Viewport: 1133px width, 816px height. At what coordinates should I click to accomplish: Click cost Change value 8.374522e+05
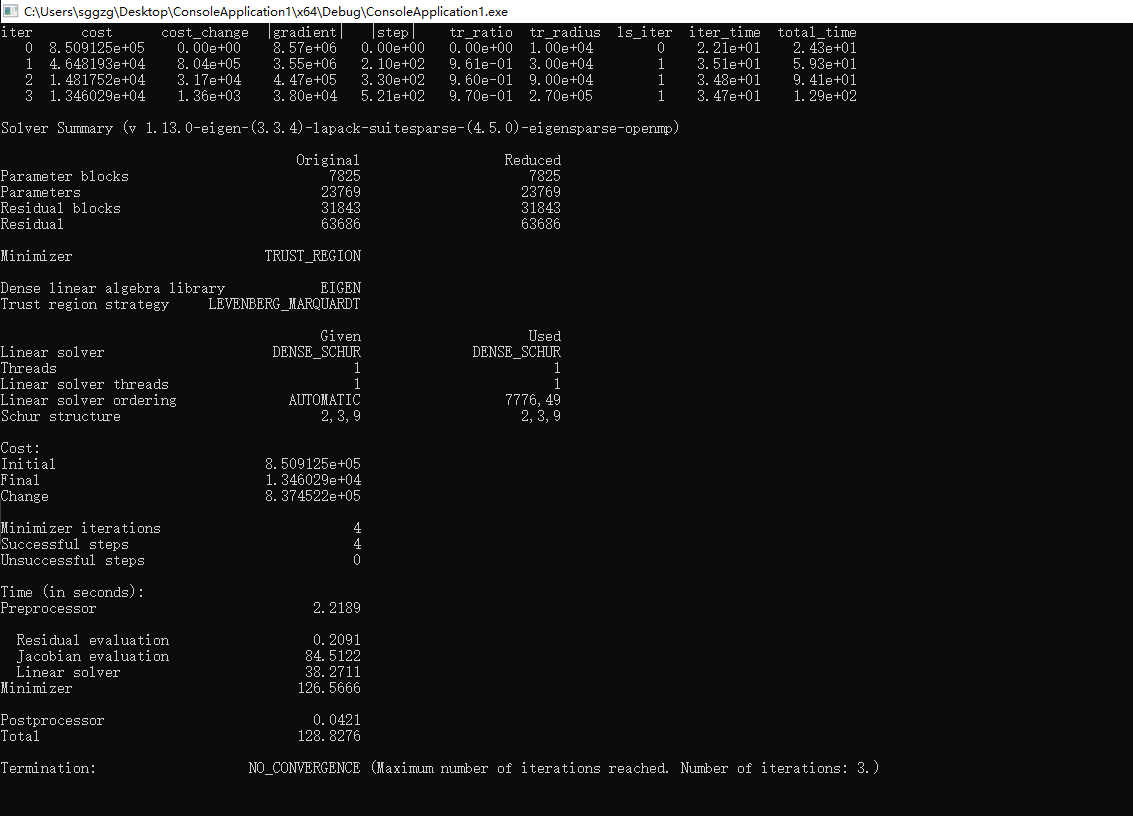pos(312,496)
